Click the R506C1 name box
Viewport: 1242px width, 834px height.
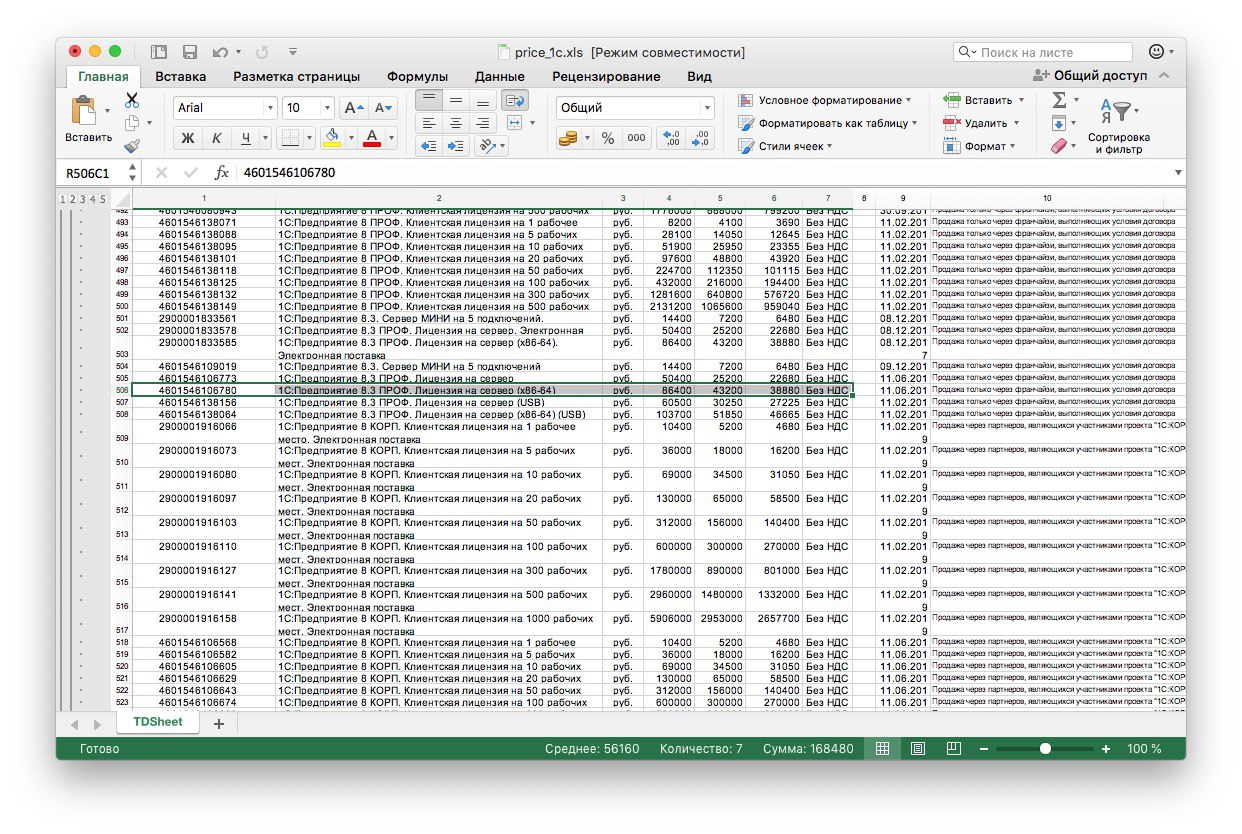point(88,173)
